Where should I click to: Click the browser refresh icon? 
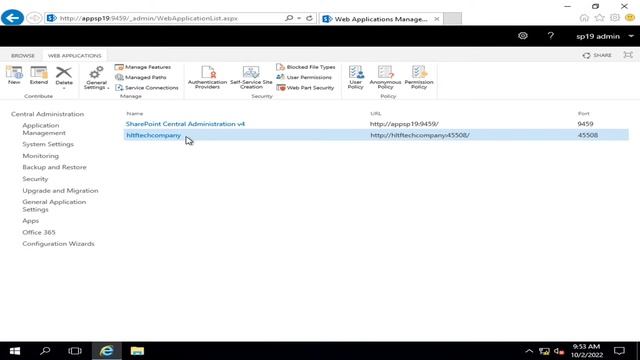click(x=309, y=18)
